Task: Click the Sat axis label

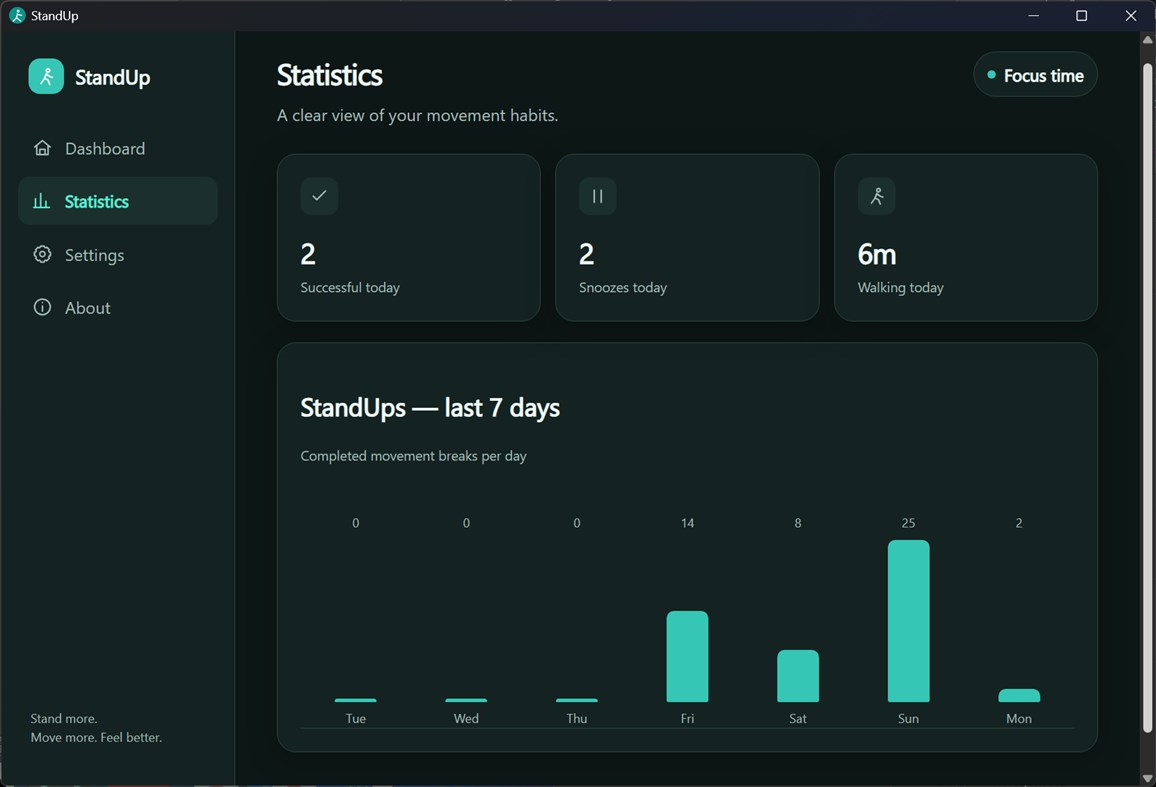Action: [x=798, y=718]
